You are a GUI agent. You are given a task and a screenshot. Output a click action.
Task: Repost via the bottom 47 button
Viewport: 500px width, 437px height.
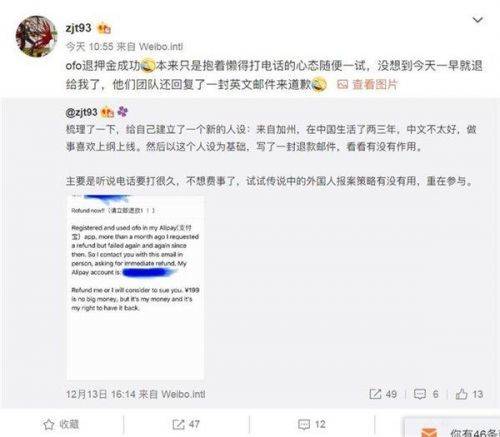186,424
